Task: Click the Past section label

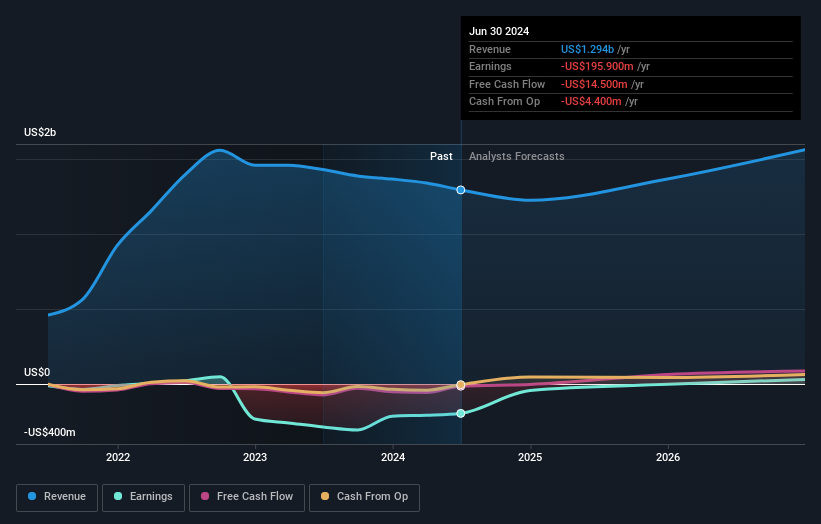Action: tap(441, 156)
